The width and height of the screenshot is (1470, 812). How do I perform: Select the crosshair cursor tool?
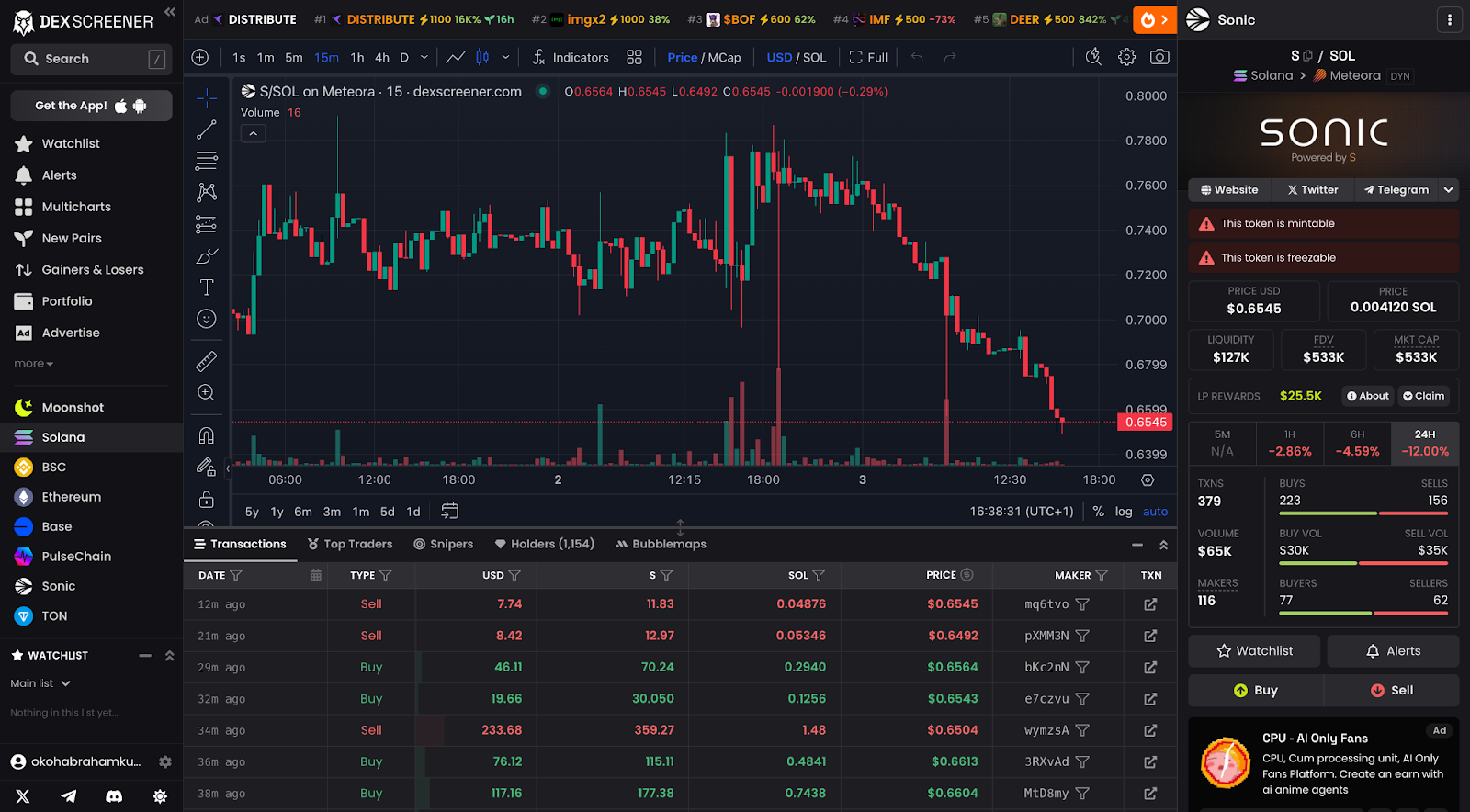207,97
